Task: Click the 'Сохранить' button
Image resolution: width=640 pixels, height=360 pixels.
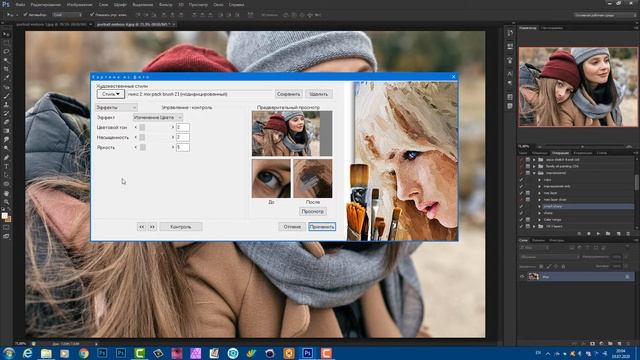Action: (289, 94)
